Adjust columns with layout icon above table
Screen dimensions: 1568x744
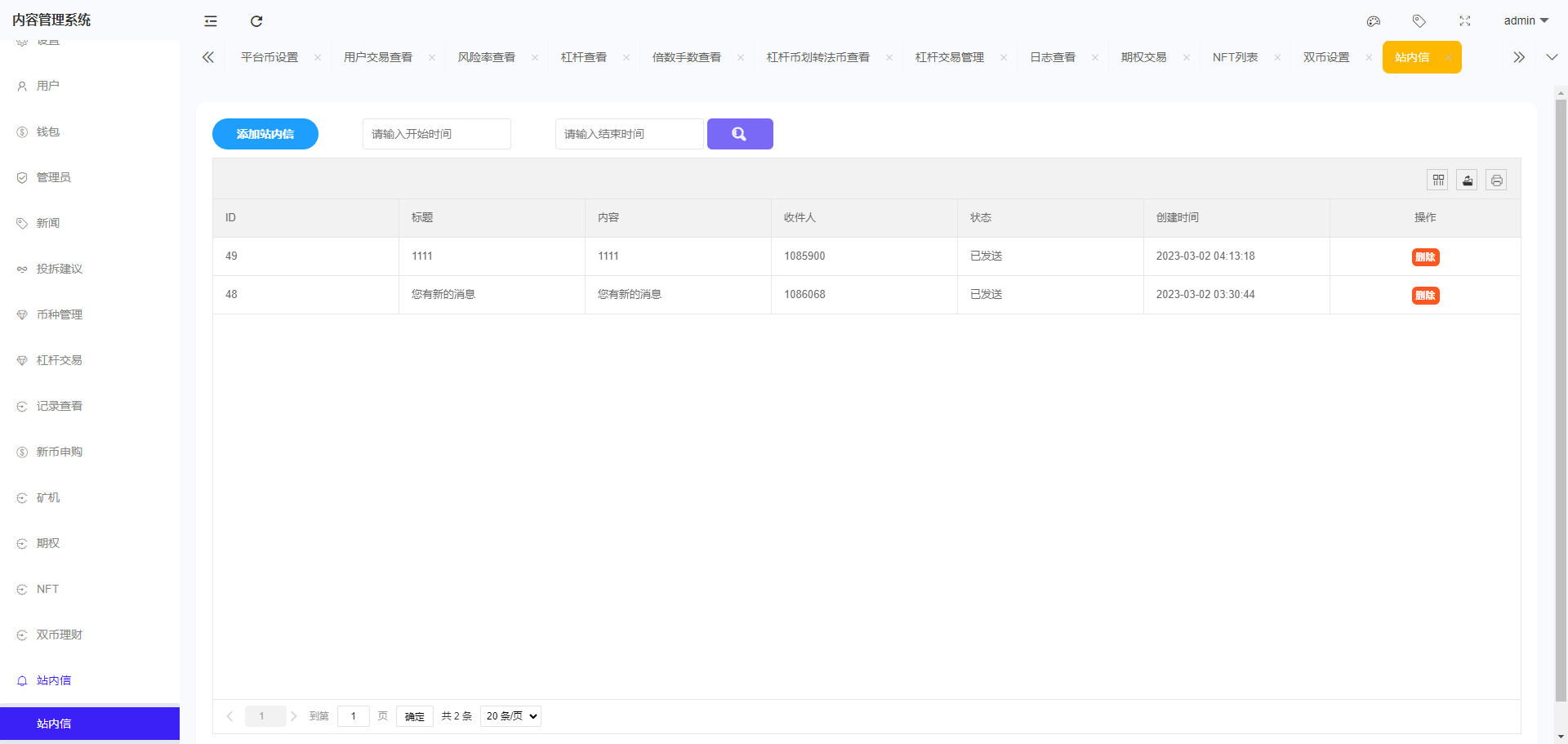(x=1437, y=180)
